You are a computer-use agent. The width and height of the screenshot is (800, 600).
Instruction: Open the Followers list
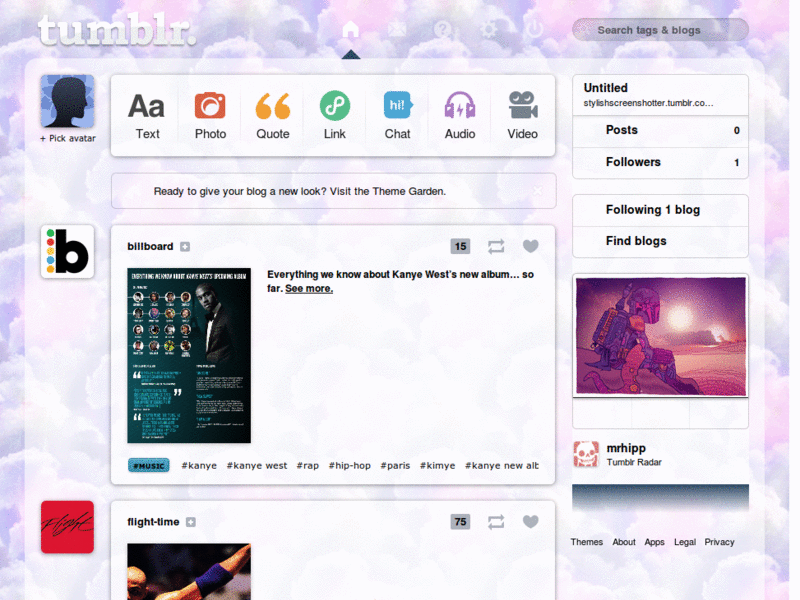coord(660,162)
